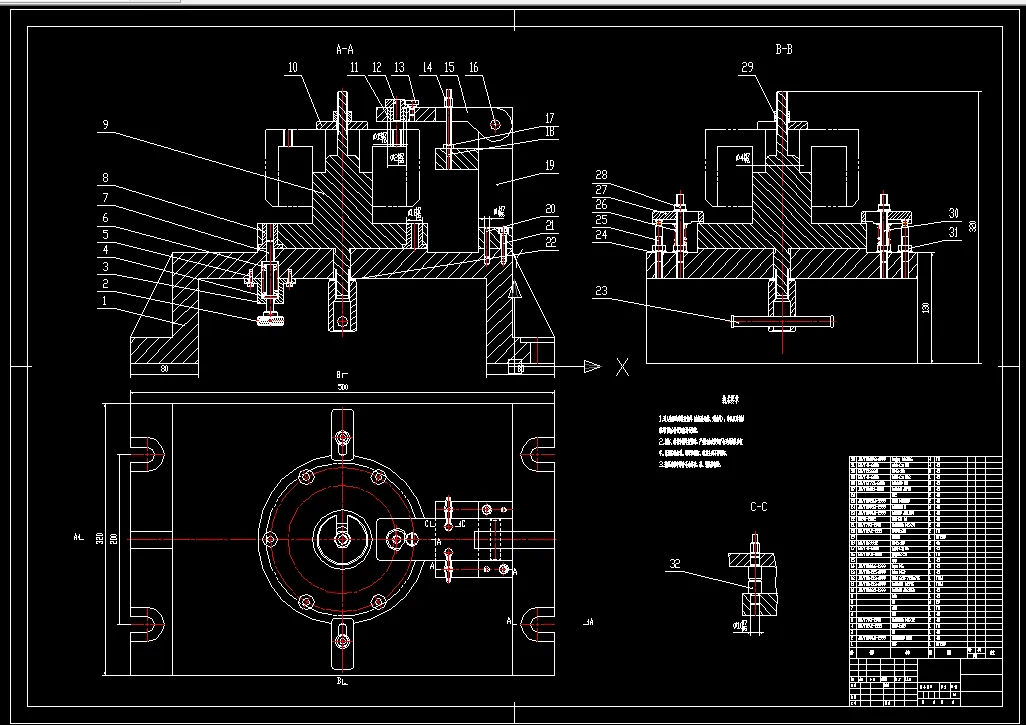Select part label 32 in C-C view
Screen dimensions: 1026x725
point(676,564)
